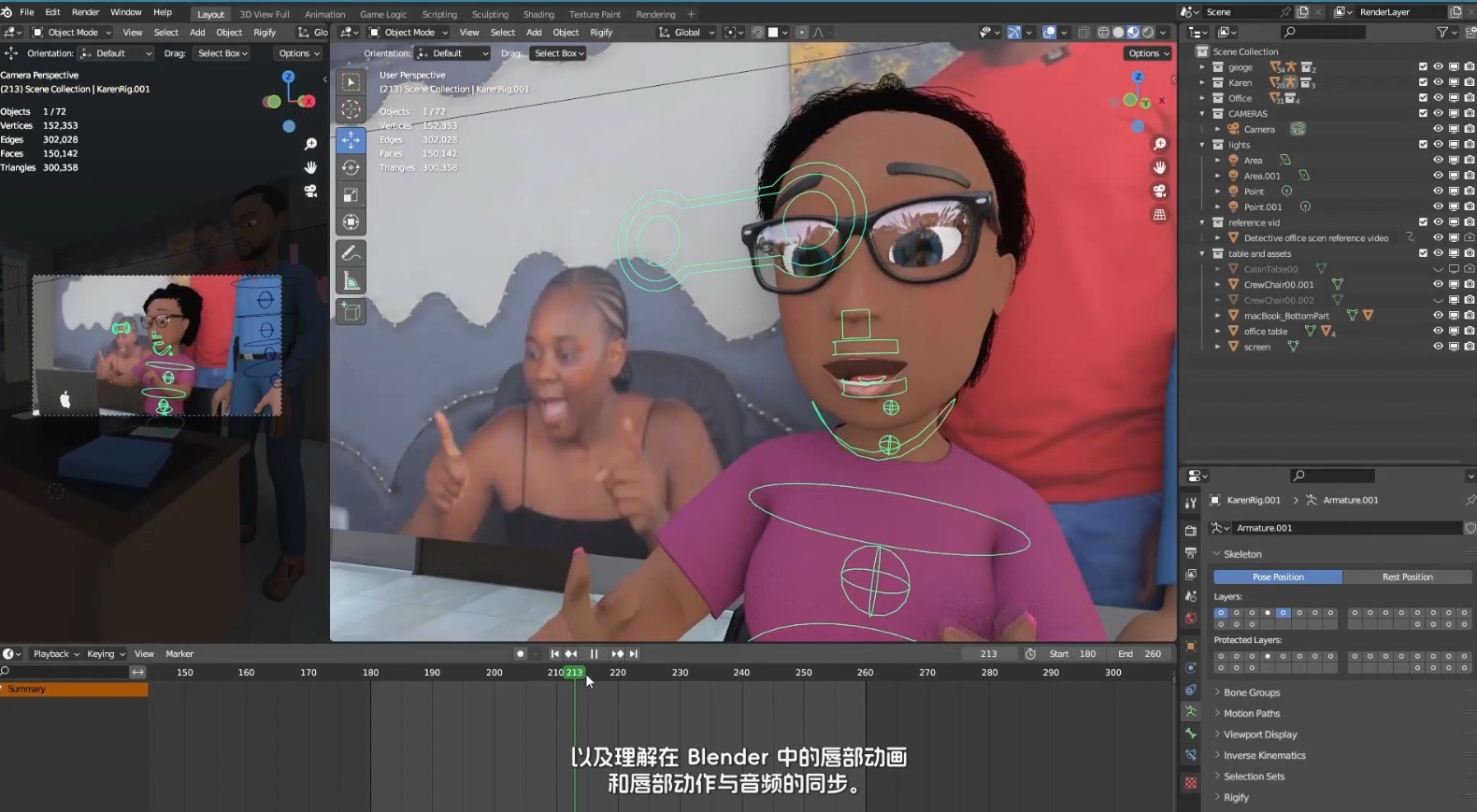Select the Move tool in toolbar
Image resolution: width=1477 pixels, height=812 pixels.
coord(351,140)
